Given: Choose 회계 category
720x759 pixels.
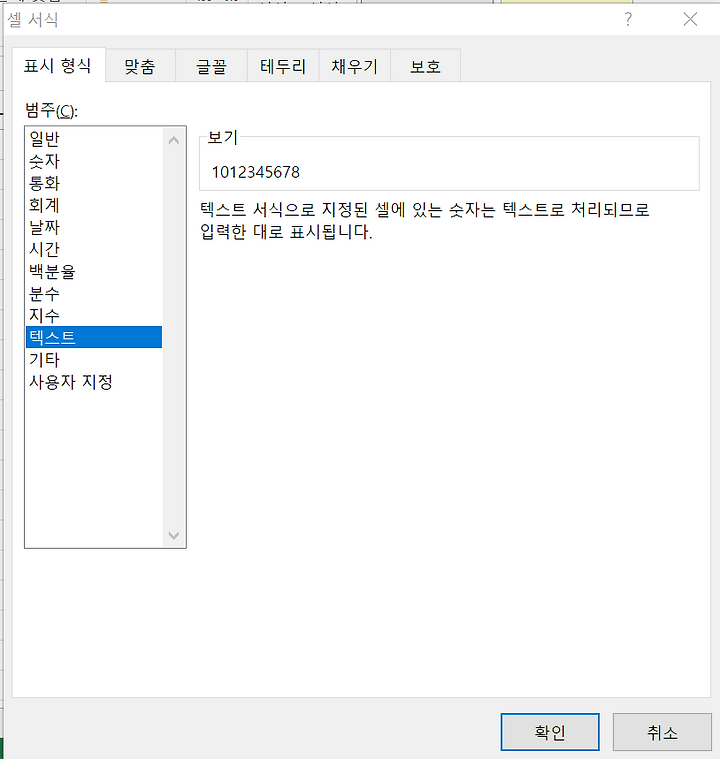Looking at the screenshot, I should [x=94, y=205].
